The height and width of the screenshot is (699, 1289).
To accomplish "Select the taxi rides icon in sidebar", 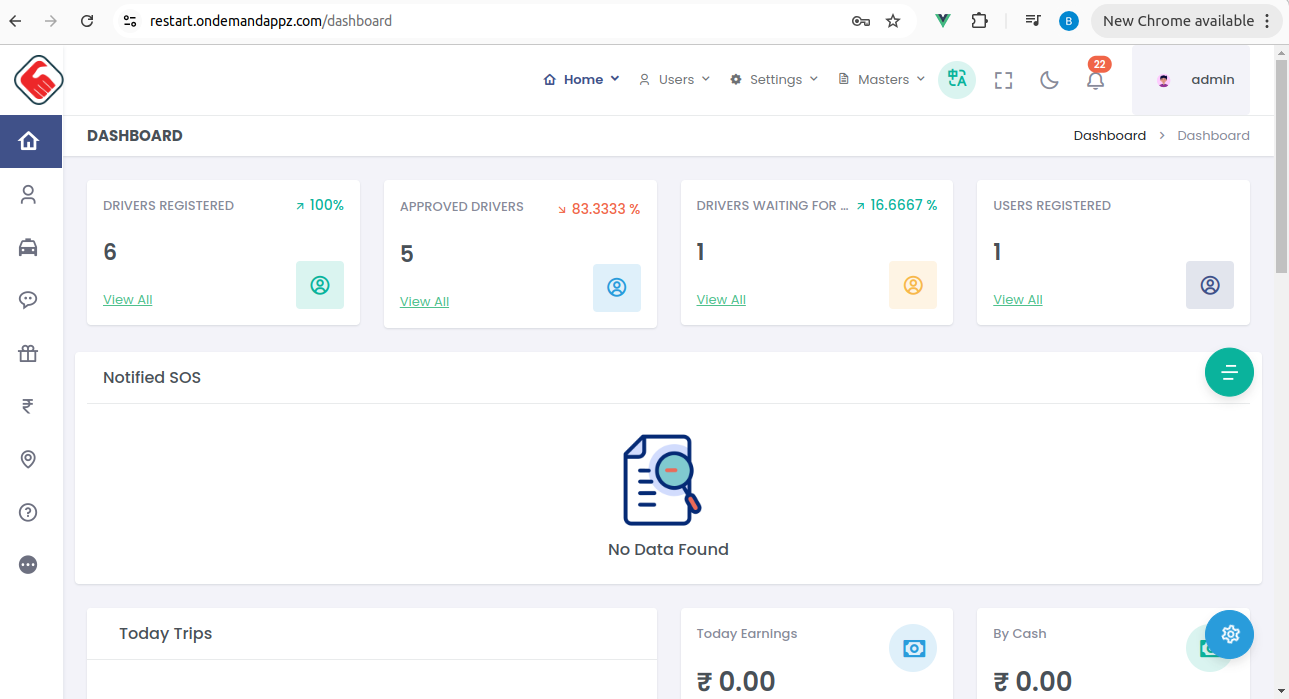I will click(27, 247).
